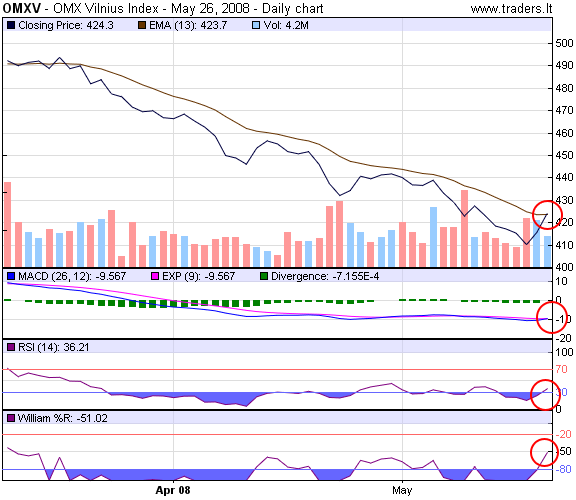Viewport: 576px width, 500px height.
Task: Select the May date axis label
Action: pyautogui.click(x=402, y=490)
